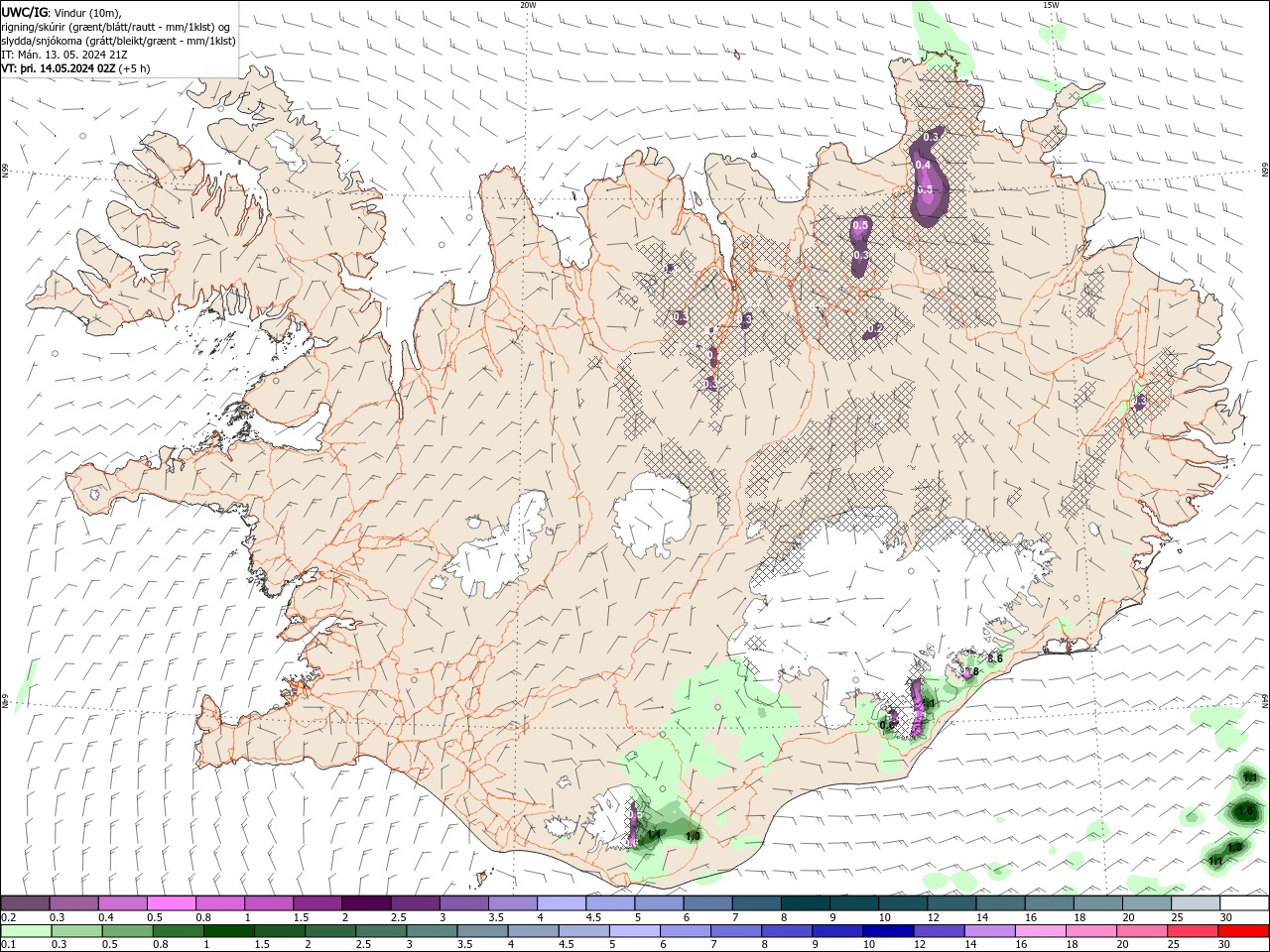Select the bright red swatch after 30 on rain scale

coord(1243,932)
